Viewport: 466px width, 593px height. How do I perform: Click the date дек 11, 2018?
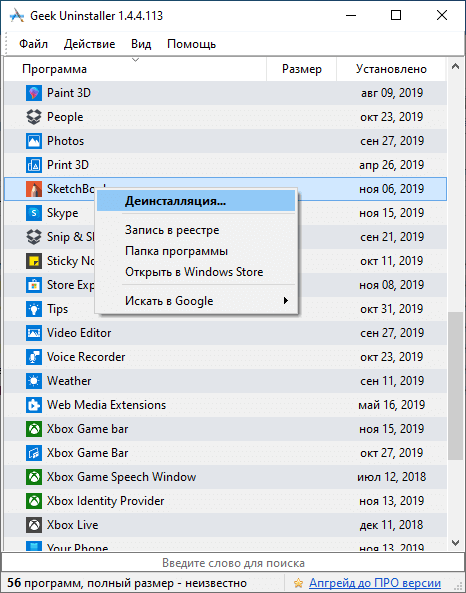coord(391,525)
